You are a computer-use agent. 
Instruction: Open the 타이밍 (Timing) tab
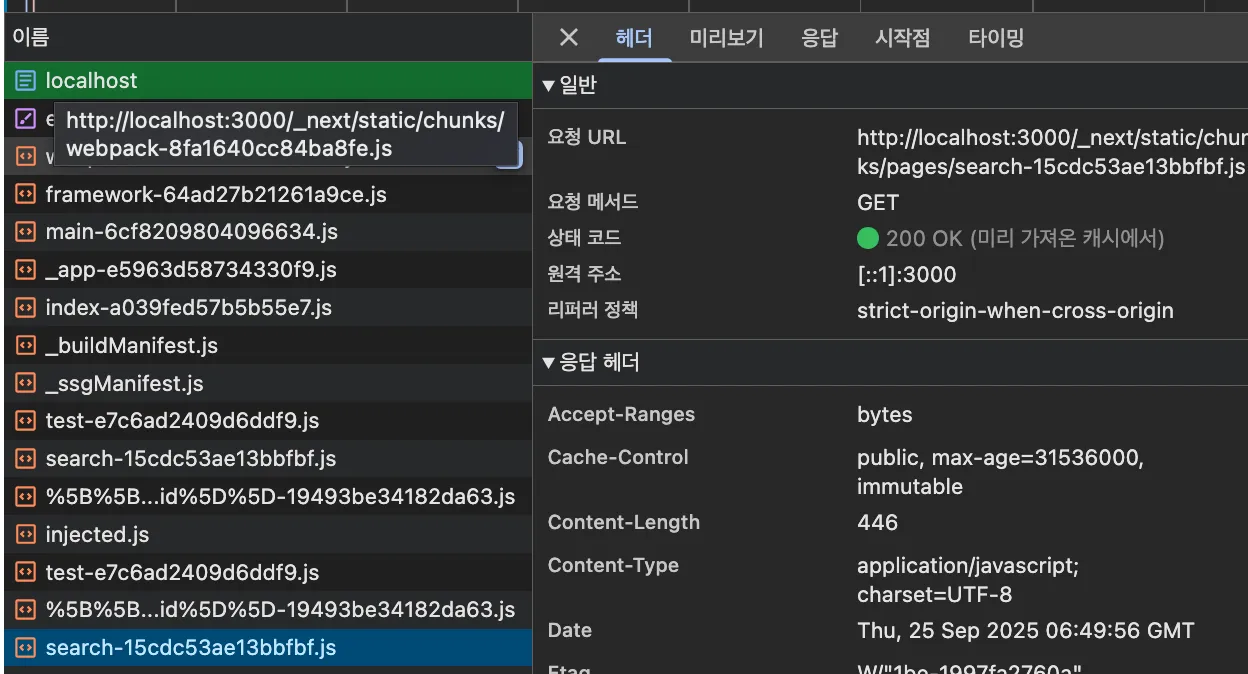point(995,37)
